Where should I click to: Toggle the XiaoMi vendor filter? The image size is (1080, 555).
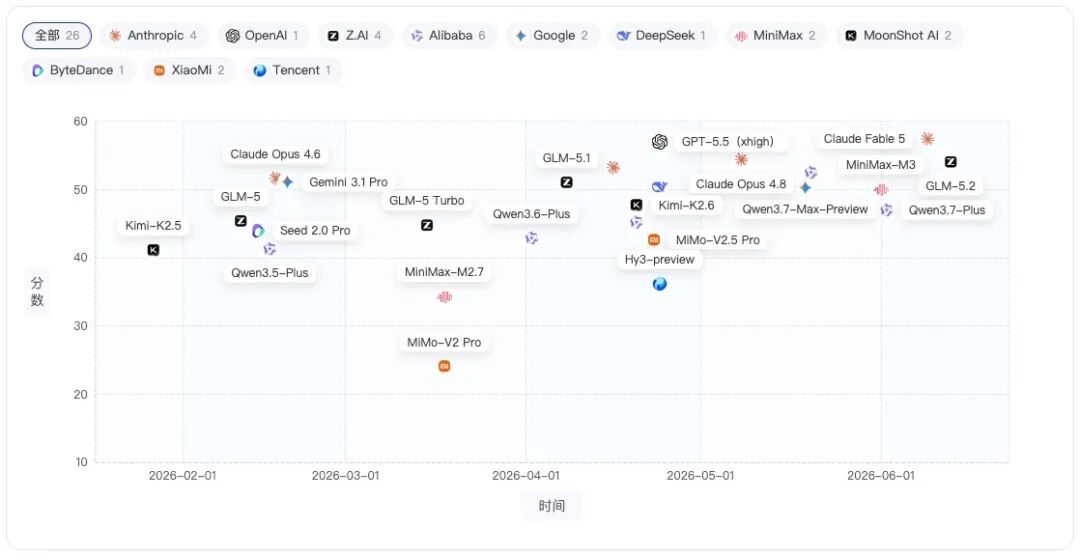(x=189, y=70)
